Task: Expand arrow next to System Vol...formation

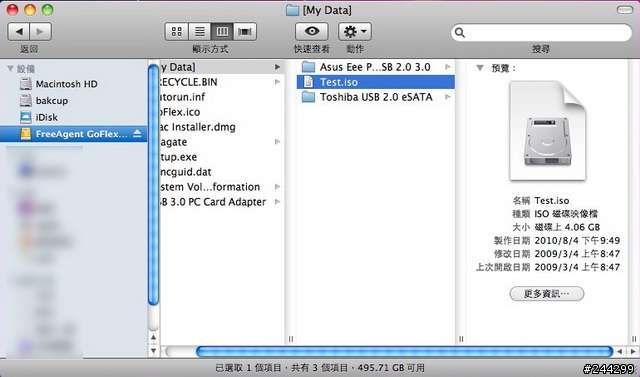Action: (x=278, y=187)
